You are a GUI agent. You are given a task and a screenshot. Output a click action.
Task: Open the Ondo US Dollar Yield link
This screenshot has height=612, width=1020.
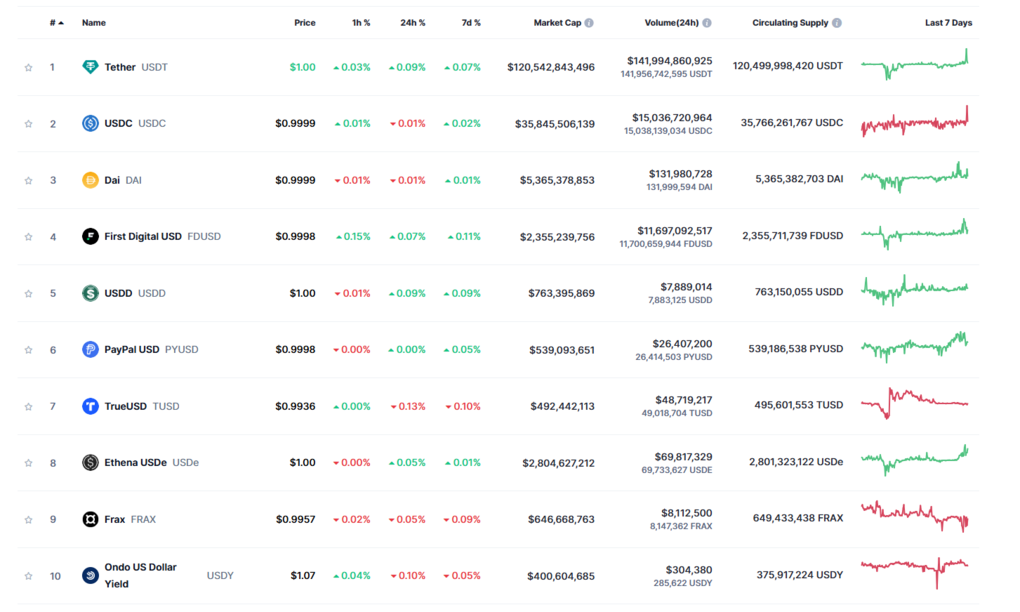[140, 575]
